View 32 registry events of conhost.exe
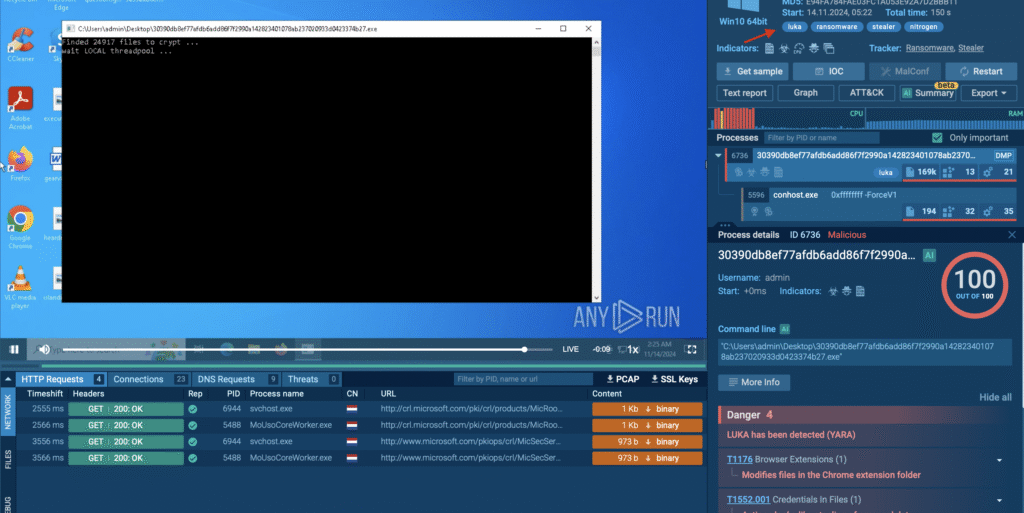The height and width of the screenshot is (513, 1024). click(x=960, y=211)
